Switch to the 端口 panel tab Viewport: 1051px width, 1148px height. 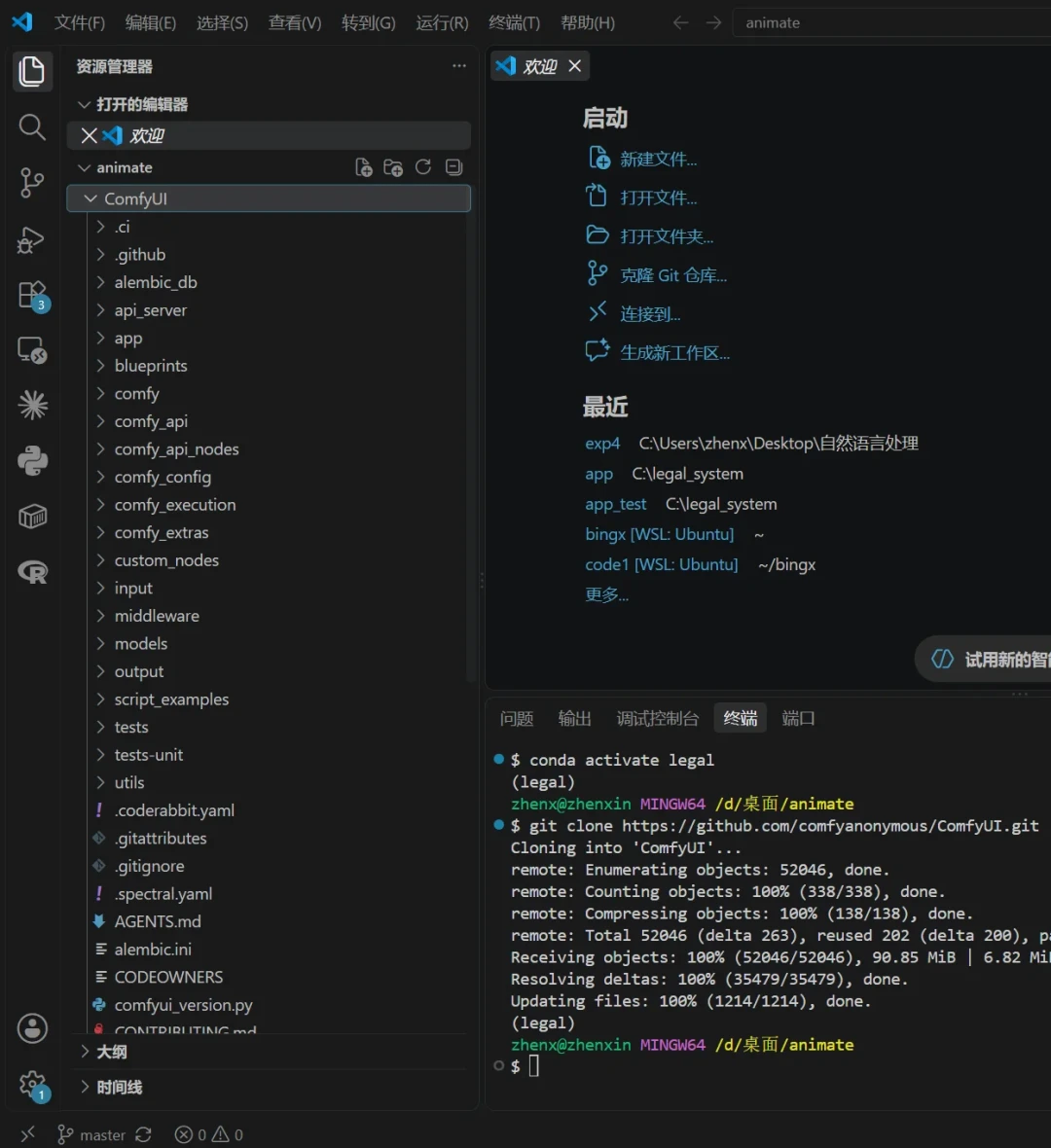798,718
